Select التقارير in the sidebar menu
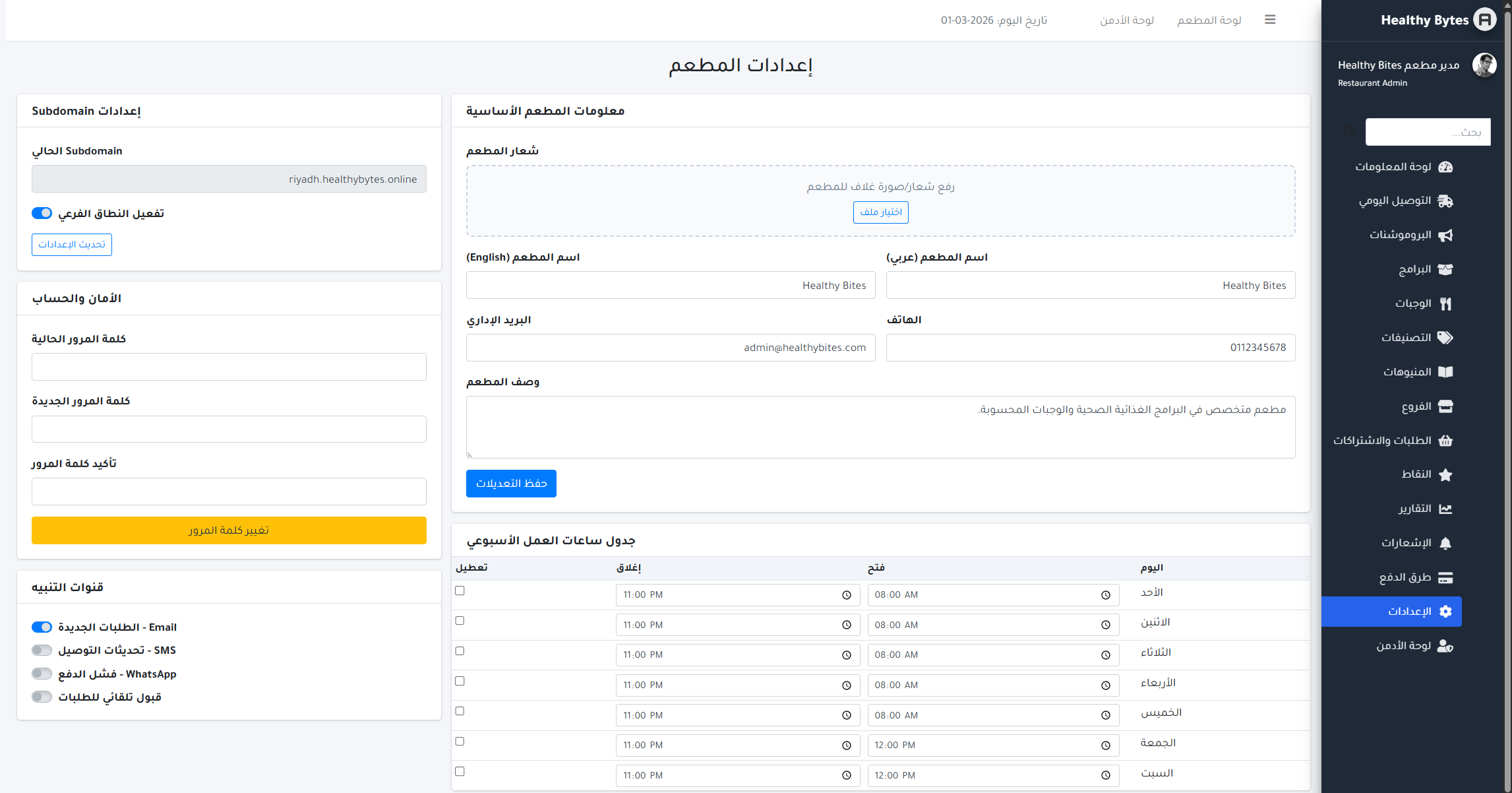The width and height of the screenshot is (1512, 793). point(1415,509)
